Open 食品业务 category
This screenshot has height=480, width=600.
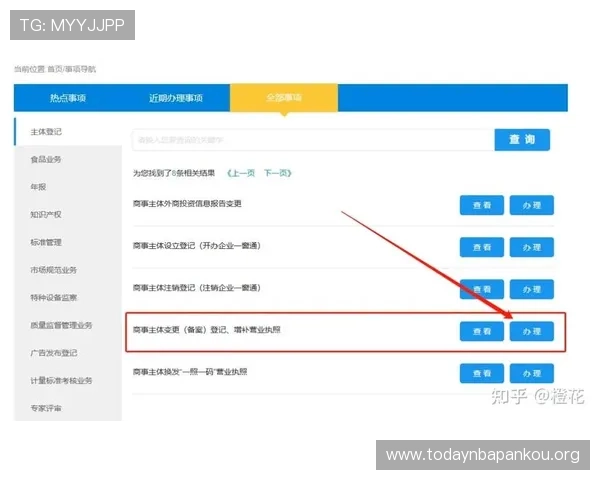point(46,159)
